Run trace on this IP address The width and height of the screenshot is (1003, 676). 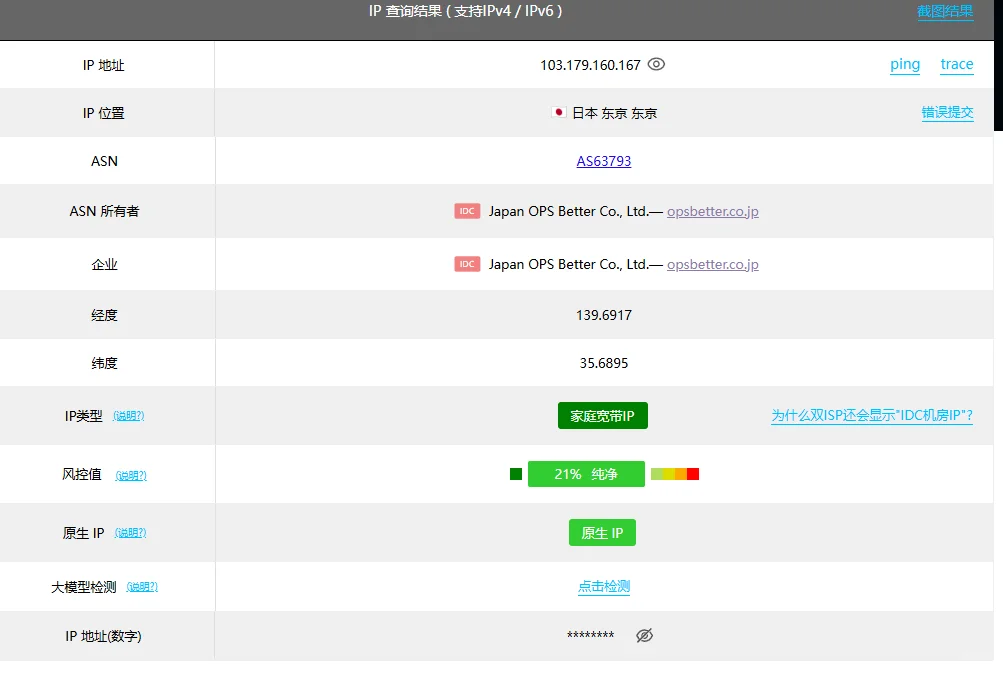[x=956, y=64]
